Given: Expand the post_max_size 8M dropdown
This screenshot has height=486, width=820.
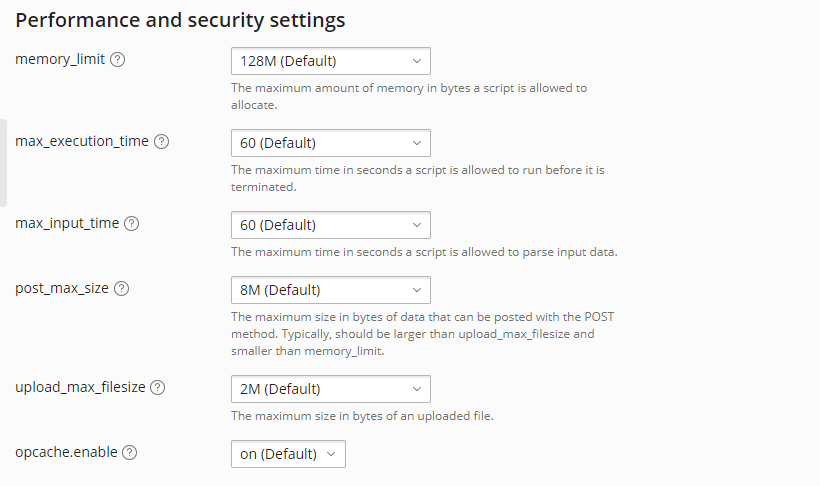Looking at the screenshot, I should 330,291.
